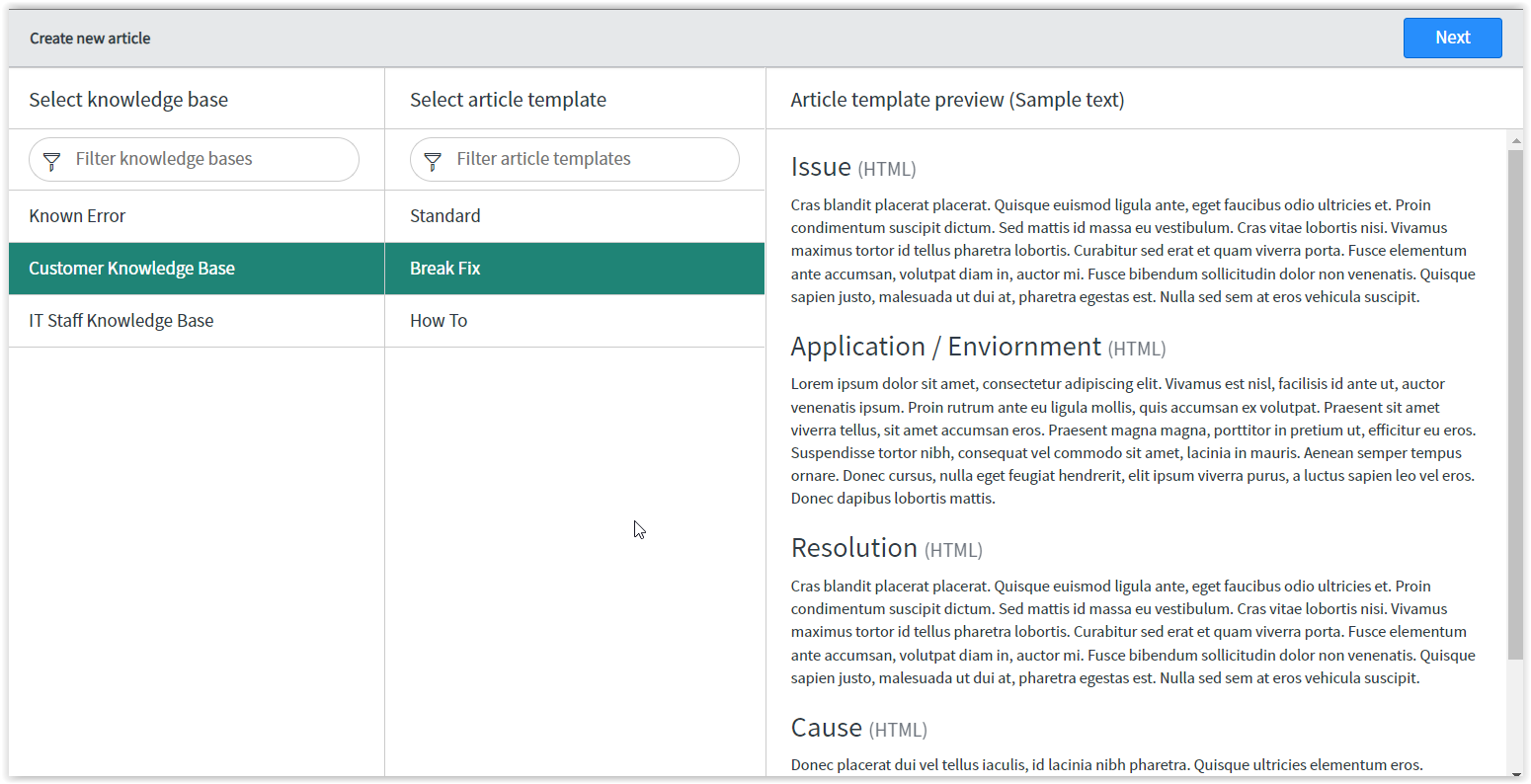The width and height of the screenshot is (1531, 784).
Task: Click the Article template preview header
Action: tap(957, 99)
